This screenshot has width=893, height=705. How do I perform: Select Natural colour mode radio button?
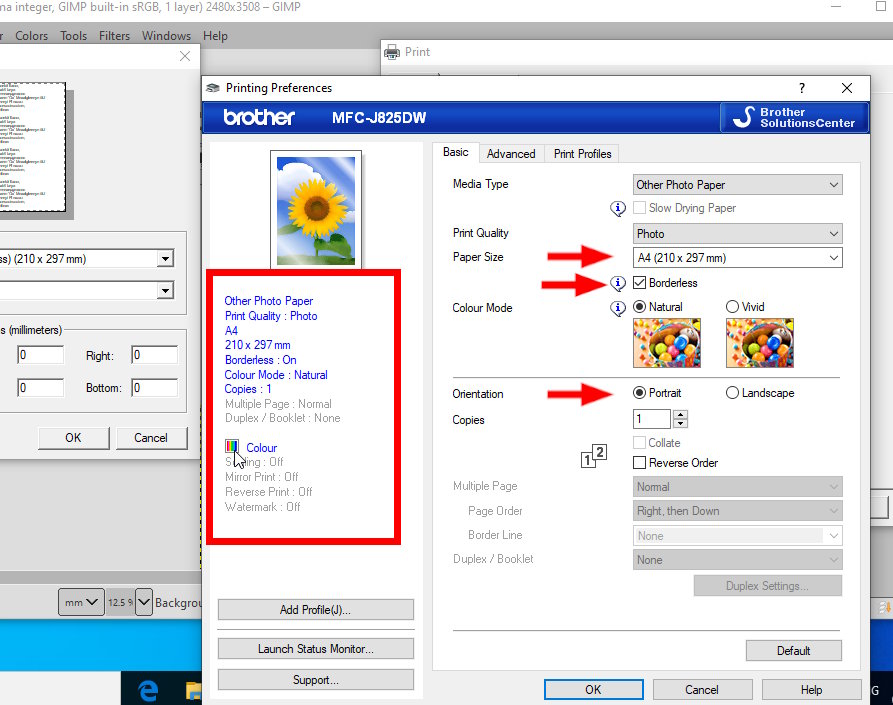[x=640, y=307]
